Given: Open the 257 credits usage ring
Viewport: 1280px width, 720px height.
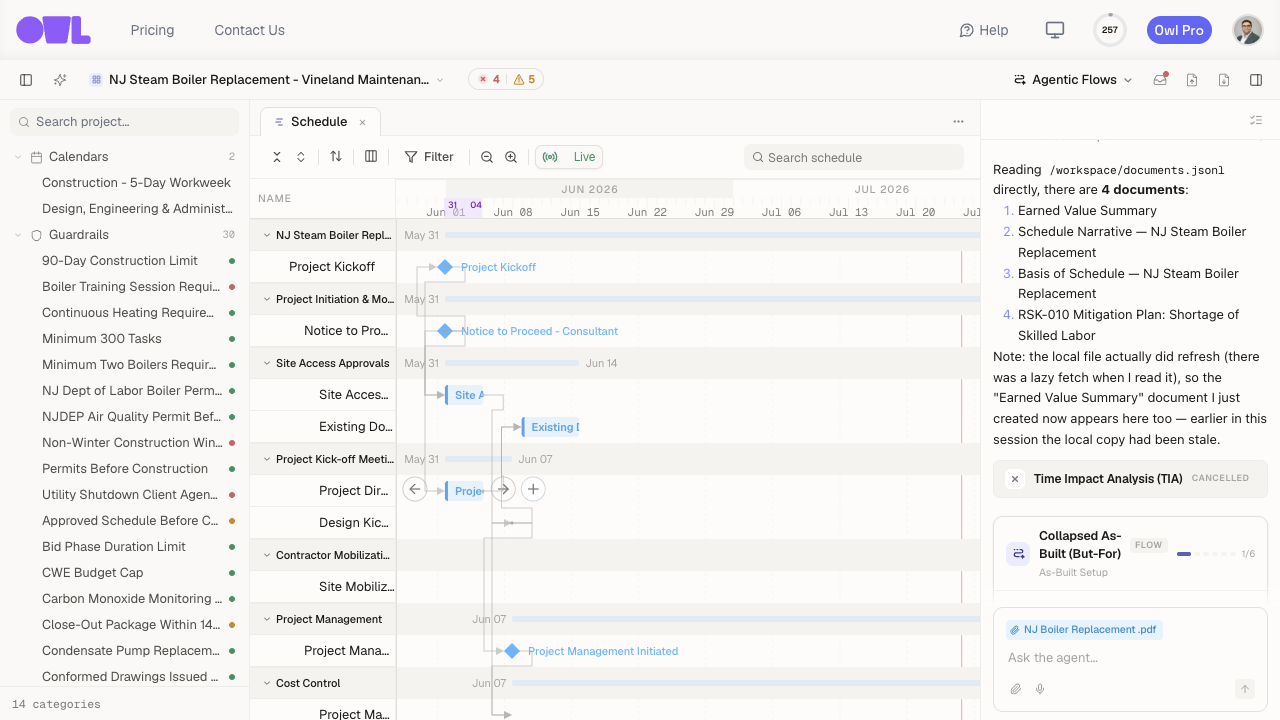Looking at the screenshot, I should pos(1110,30).
